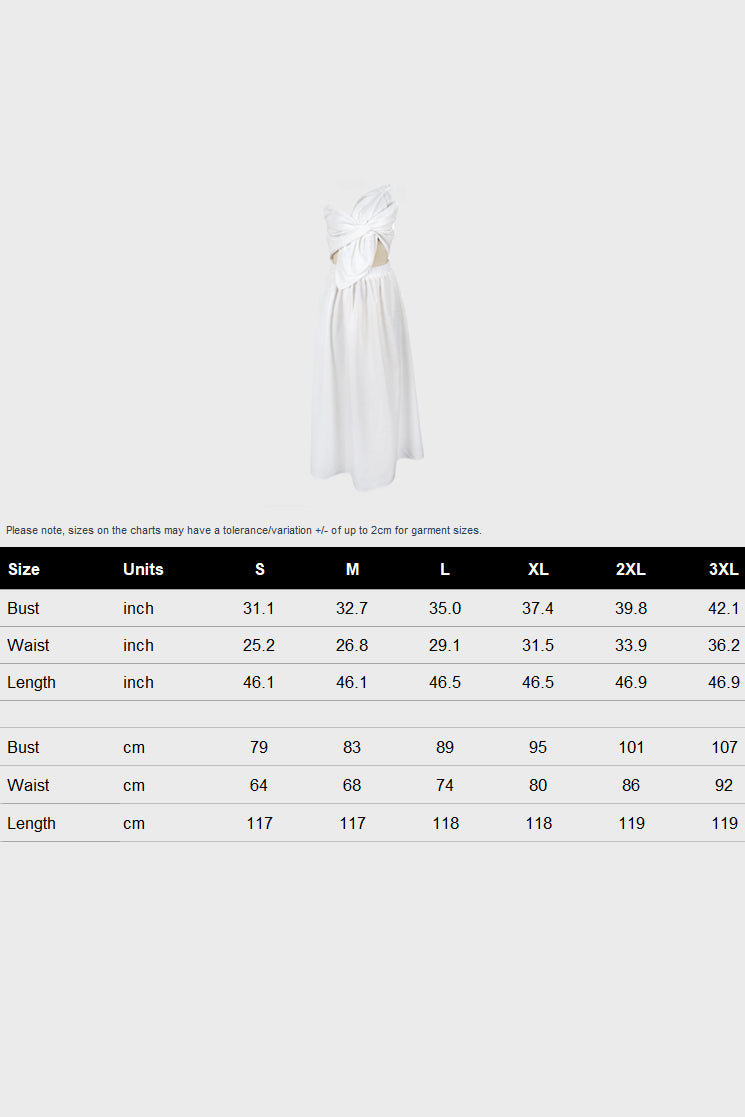
Task: Click the length value 46.1 under S
Action: coord(259,682)
